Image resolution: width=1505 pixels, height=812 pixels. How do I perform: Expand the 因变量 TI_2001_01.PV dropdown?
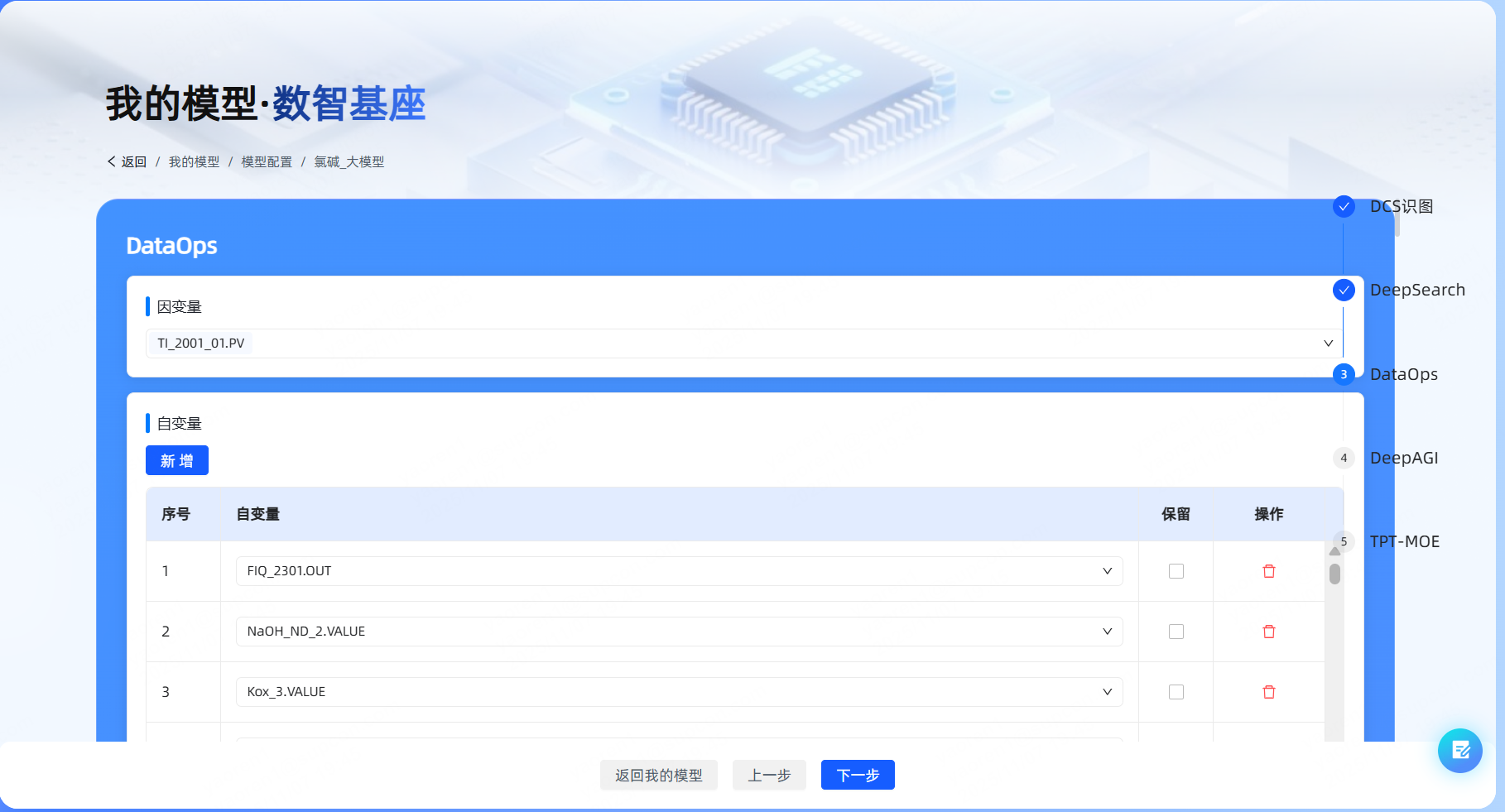tap(1328, 344)
